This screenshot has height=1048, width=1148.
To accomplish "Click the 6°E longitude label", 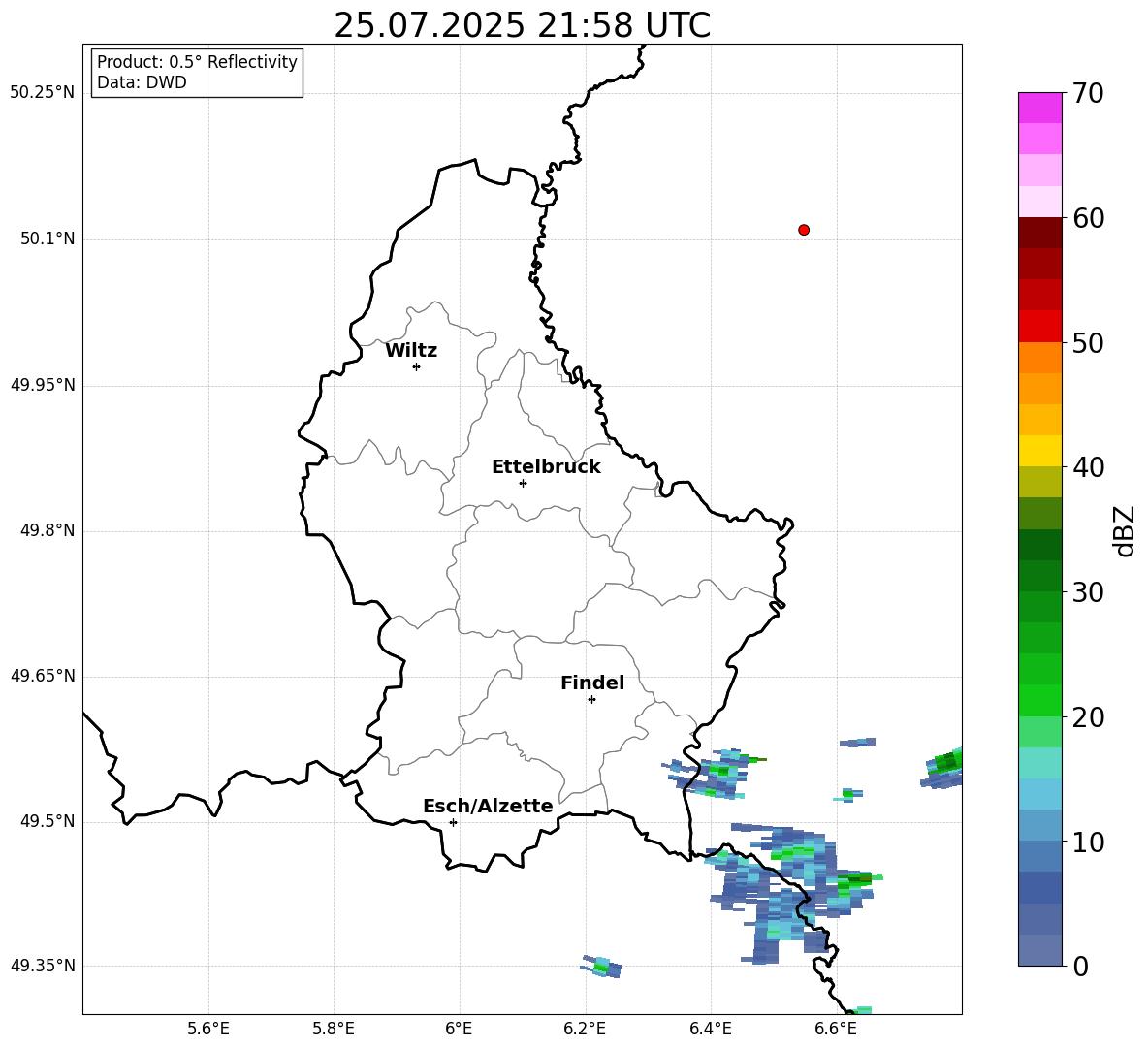I will tap(459, 1029).
